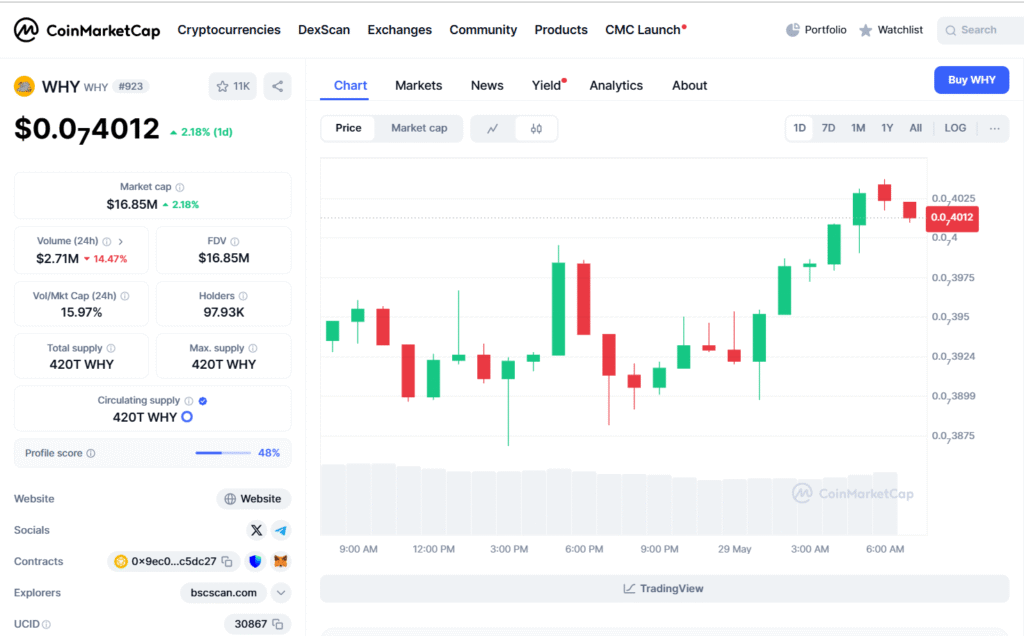1024x636 pixels.
Task: Switch to Yield tab
Action: click(547, 86)
